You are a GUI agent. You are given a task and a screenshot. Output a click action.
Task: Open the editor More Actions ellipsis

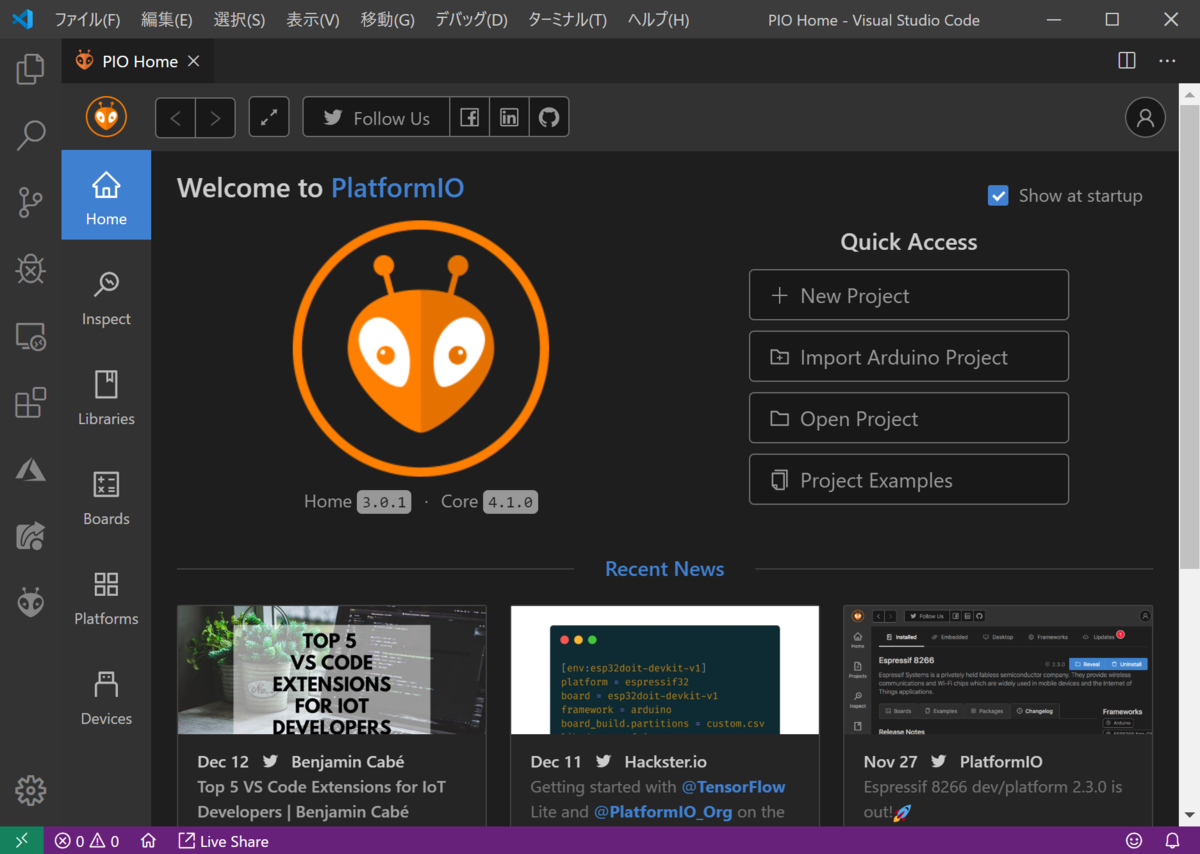(1167, 61)
